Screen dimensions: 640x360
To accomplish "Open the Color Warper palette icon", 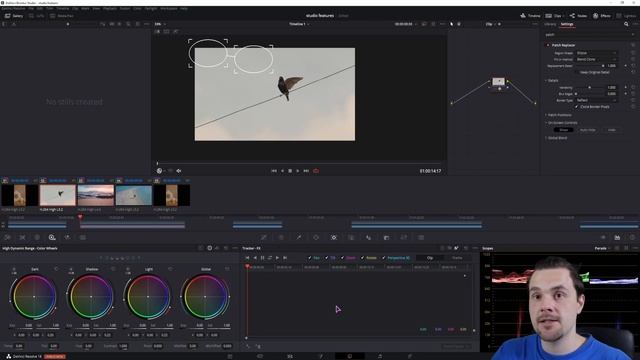I will coord(281,237).
